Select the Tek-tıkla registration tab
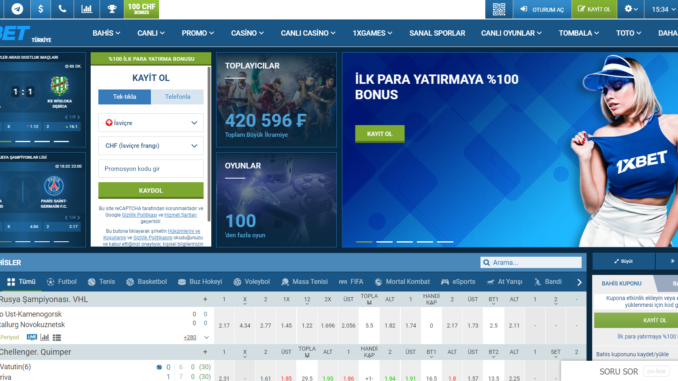 125,96
